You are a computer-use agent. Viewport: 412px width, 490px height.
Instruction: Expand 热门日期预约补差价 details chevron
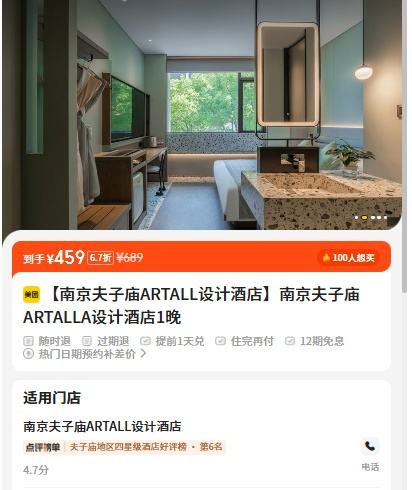pyautogui.click(x=143, y=353)
